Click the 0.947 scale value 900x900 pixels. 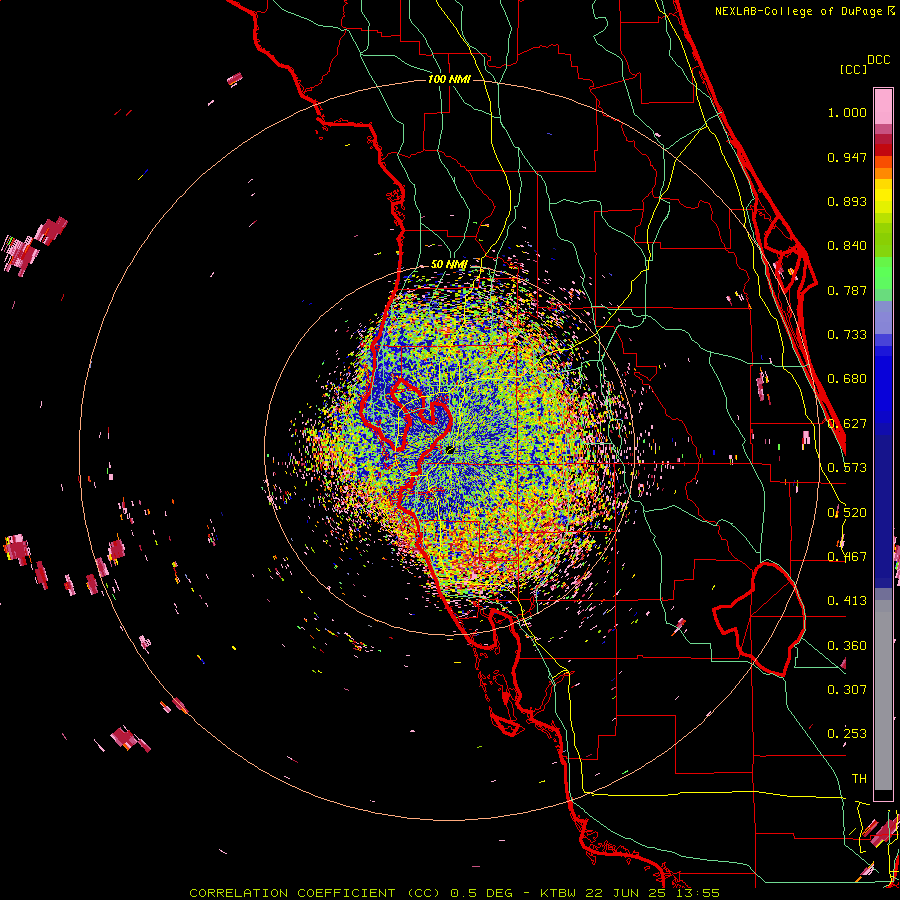pos(847,157)
